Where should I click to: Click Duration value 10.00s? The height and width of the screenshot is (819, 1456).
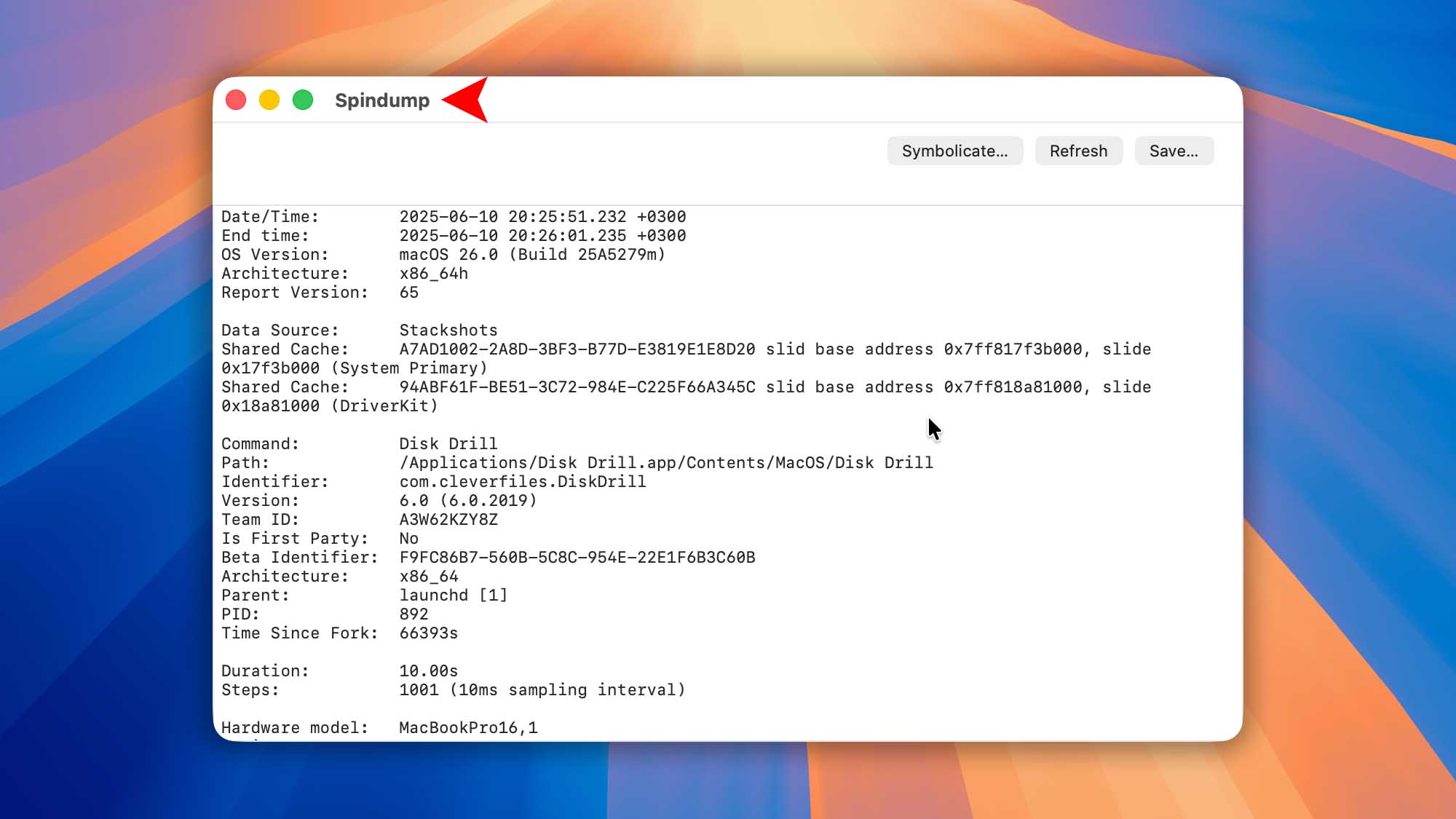pyautogui.click(x=429, y=671)
